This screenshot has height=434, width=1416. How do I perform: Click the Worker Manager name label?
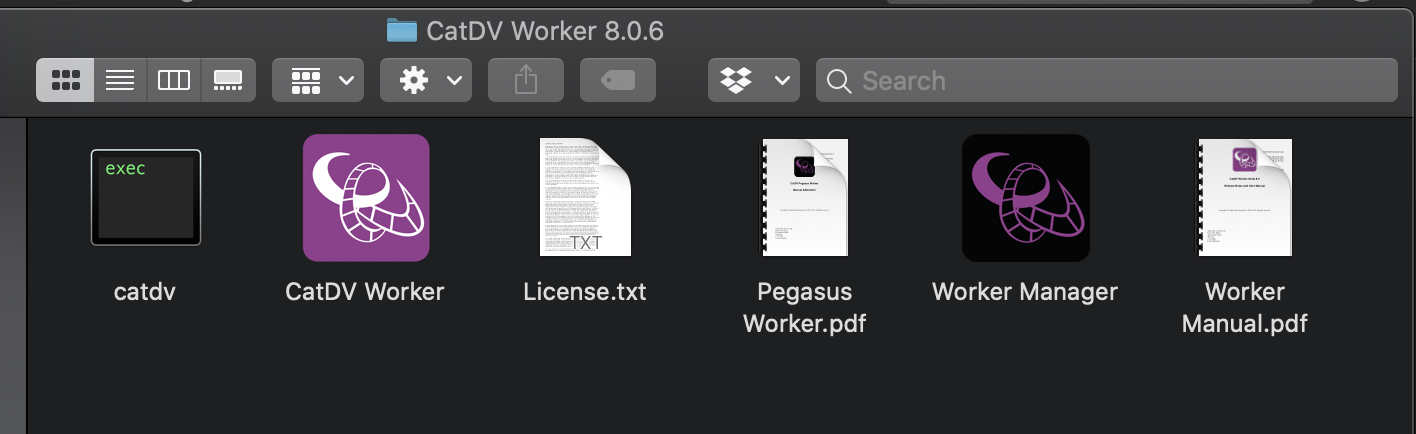[x=1025, y=292]
